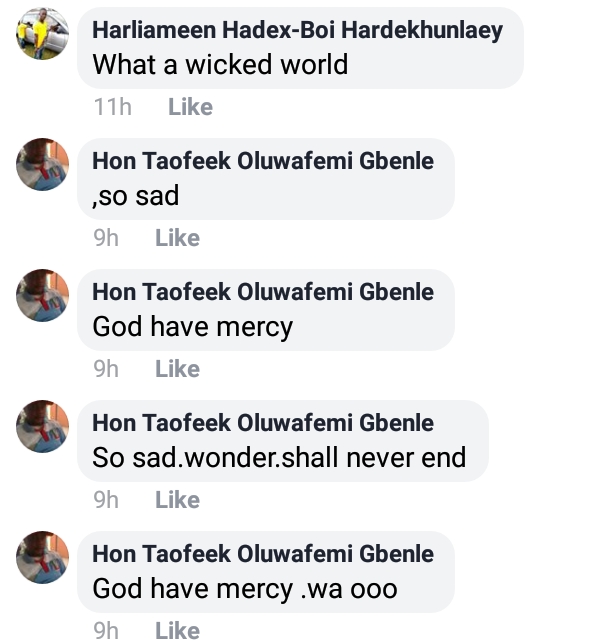Image resolution: width=600 pixels, height=643 pixels.
Task: Like the 'What a wicked world' comment
Action: tap(190, 107)
